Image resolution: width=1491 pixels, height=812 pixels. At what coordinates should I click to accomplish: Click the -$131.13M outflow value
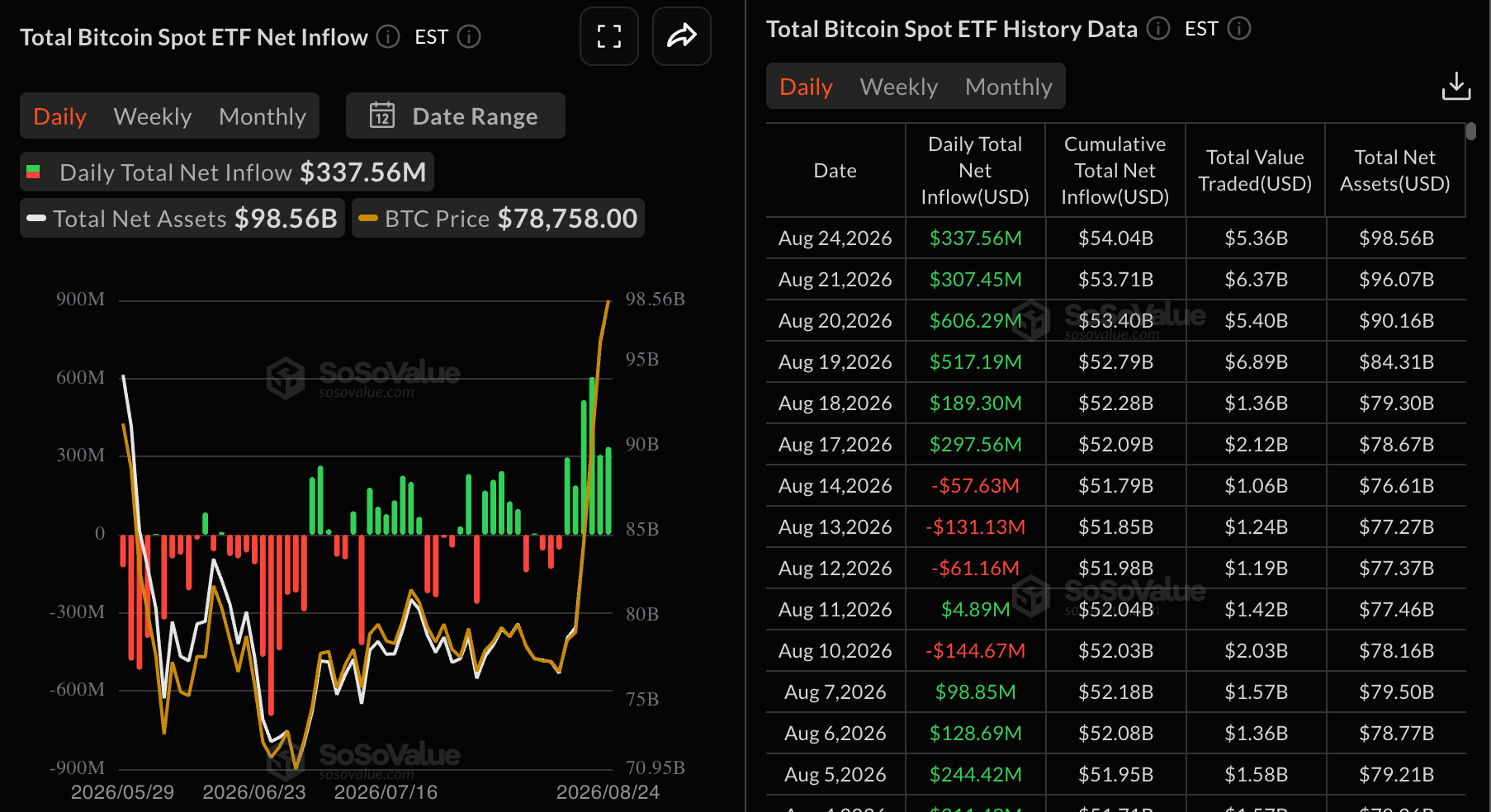[x=976, y=527]
